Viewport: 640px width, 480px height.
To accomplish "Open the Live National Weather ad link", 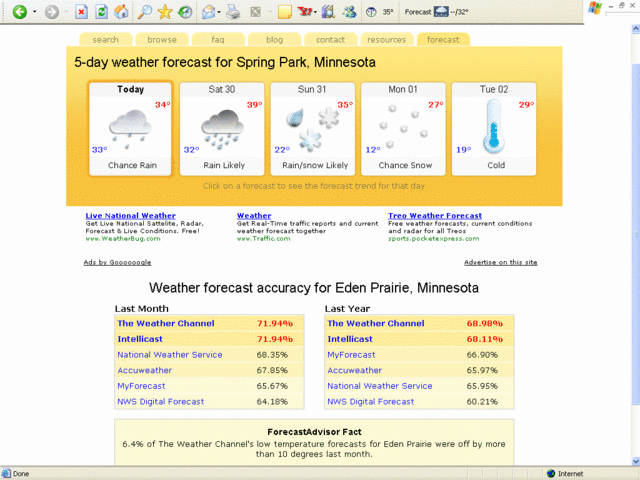I will 131,216.
